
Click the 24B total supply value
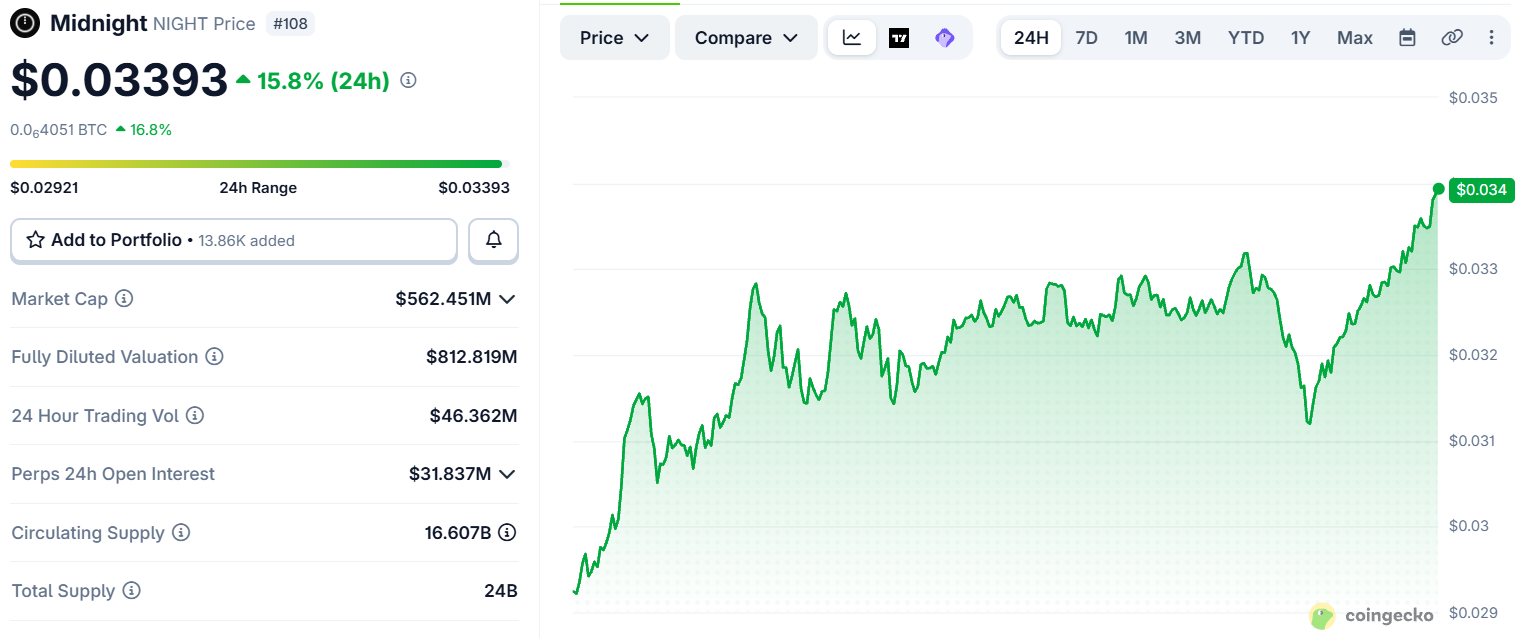pos(501,591)
